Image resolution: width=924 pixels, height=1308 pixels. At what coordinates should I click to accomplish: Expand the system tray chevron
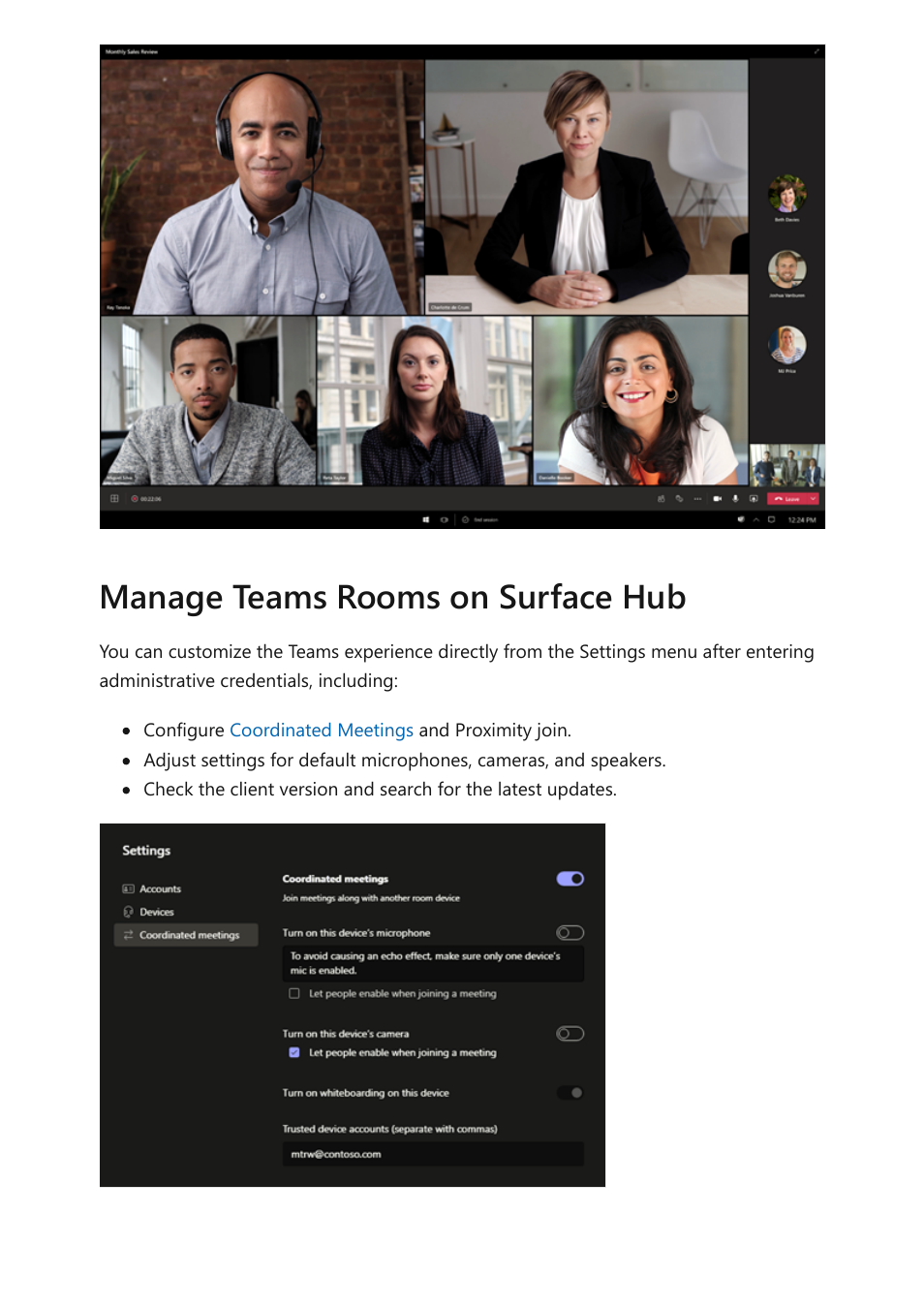click(x=756, y=520)
